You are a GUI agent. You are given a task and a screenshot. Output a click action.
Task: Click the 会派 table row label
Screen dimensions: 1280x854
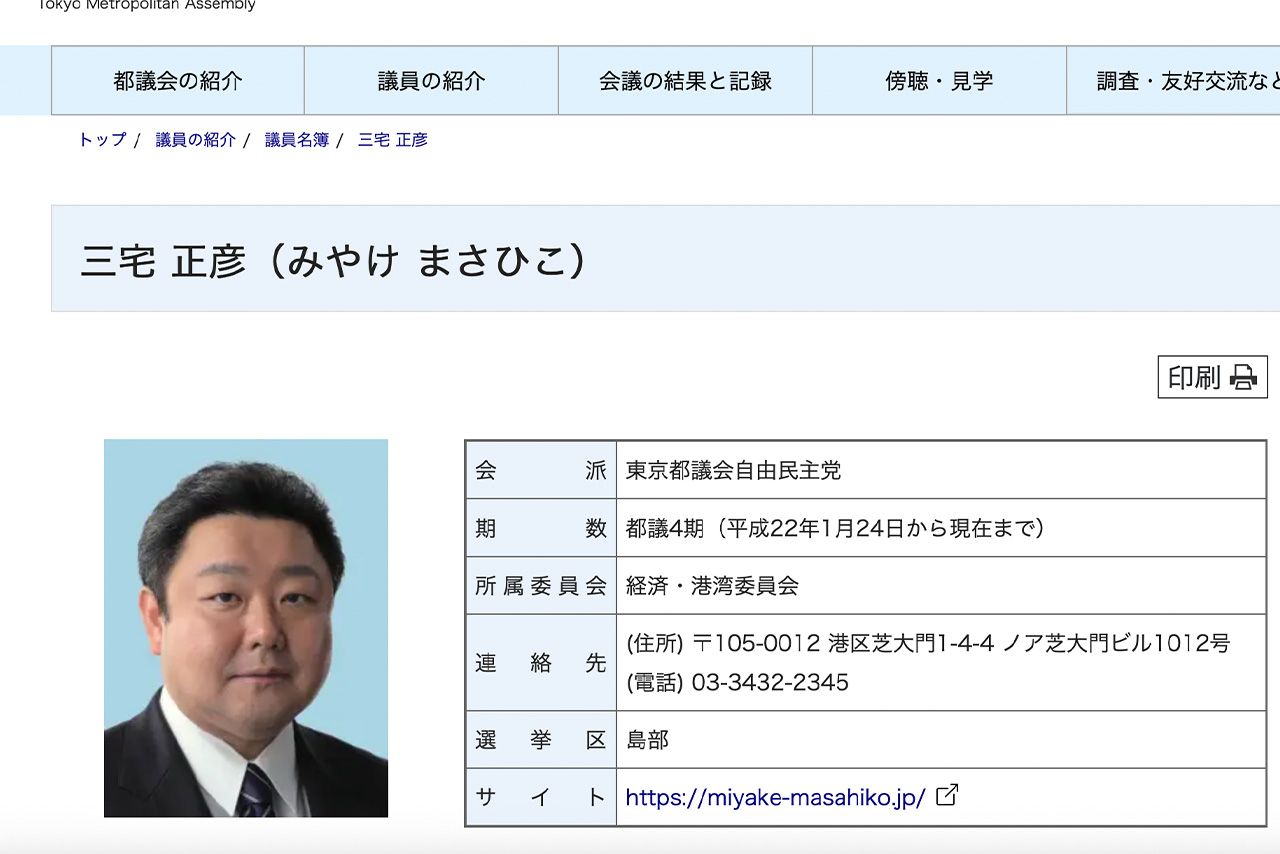coord(540,470)
